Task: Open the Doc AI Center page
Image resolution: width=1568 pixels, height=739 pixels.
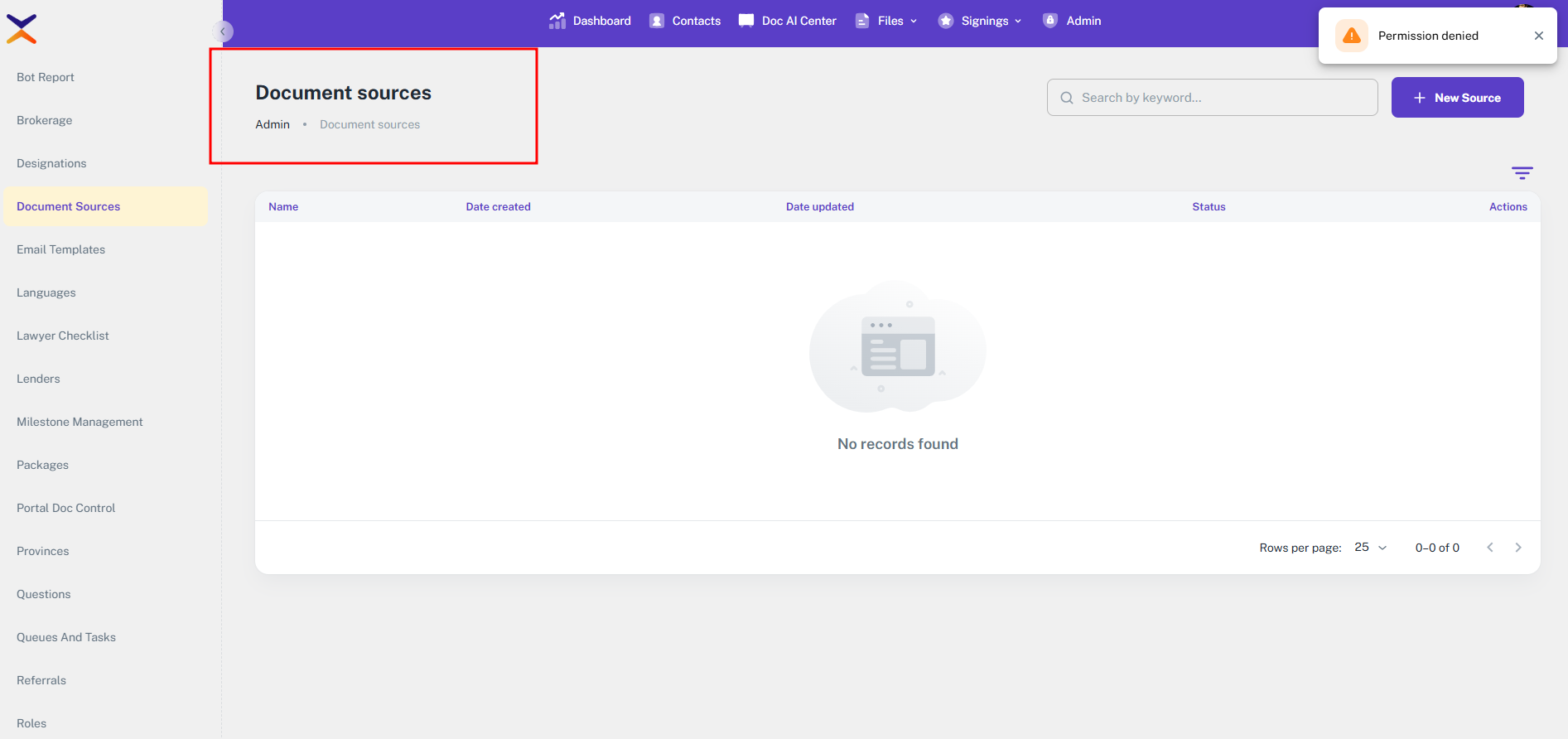Action: [788, 21]
